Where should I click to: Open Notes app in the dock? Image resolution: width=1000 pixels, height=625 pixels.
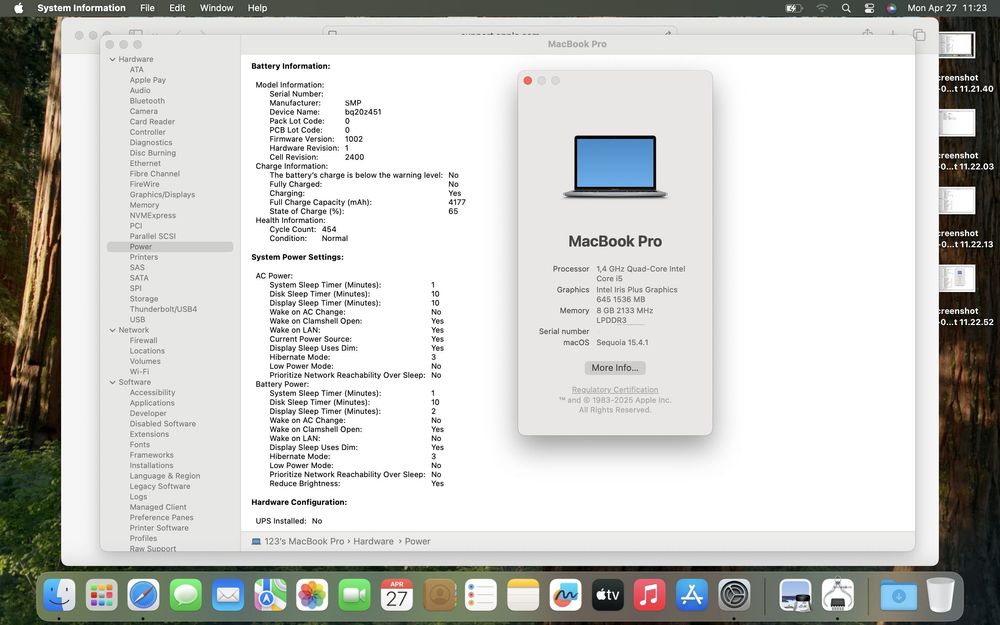(x=523, y=595)
